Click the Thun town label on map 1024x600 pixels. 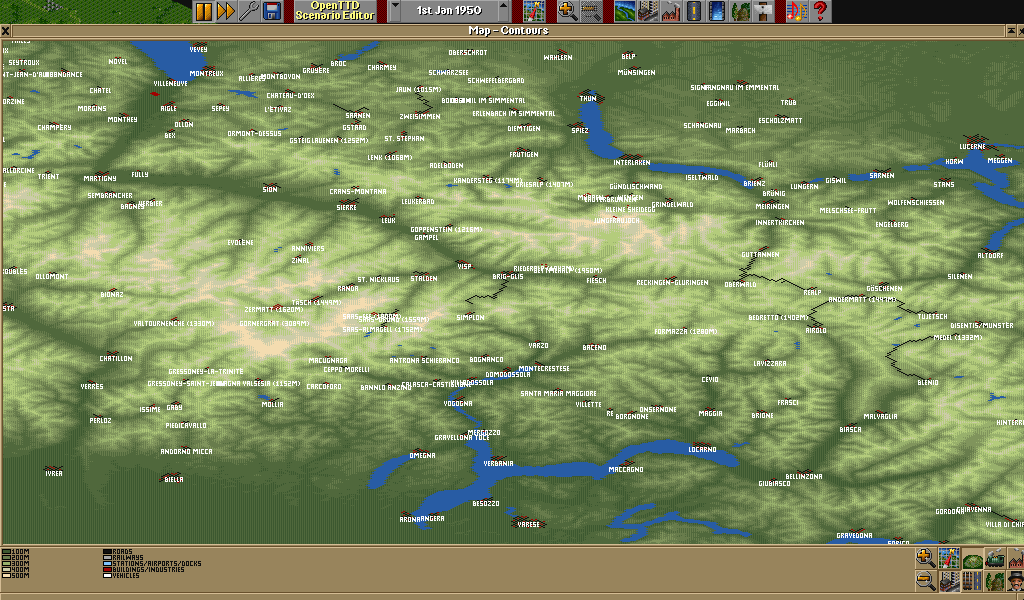tap(588, 98)
